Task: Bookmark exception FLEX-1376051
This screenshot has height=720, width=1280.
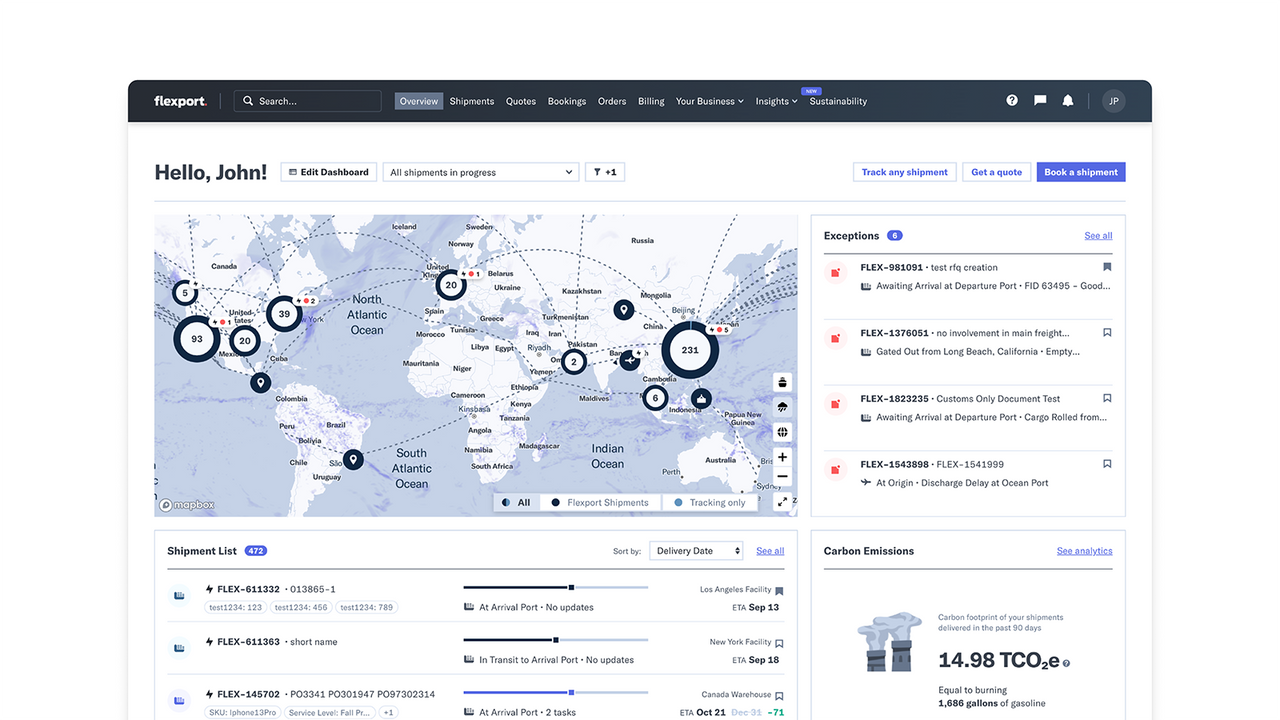Action: tap(1107, 333)
